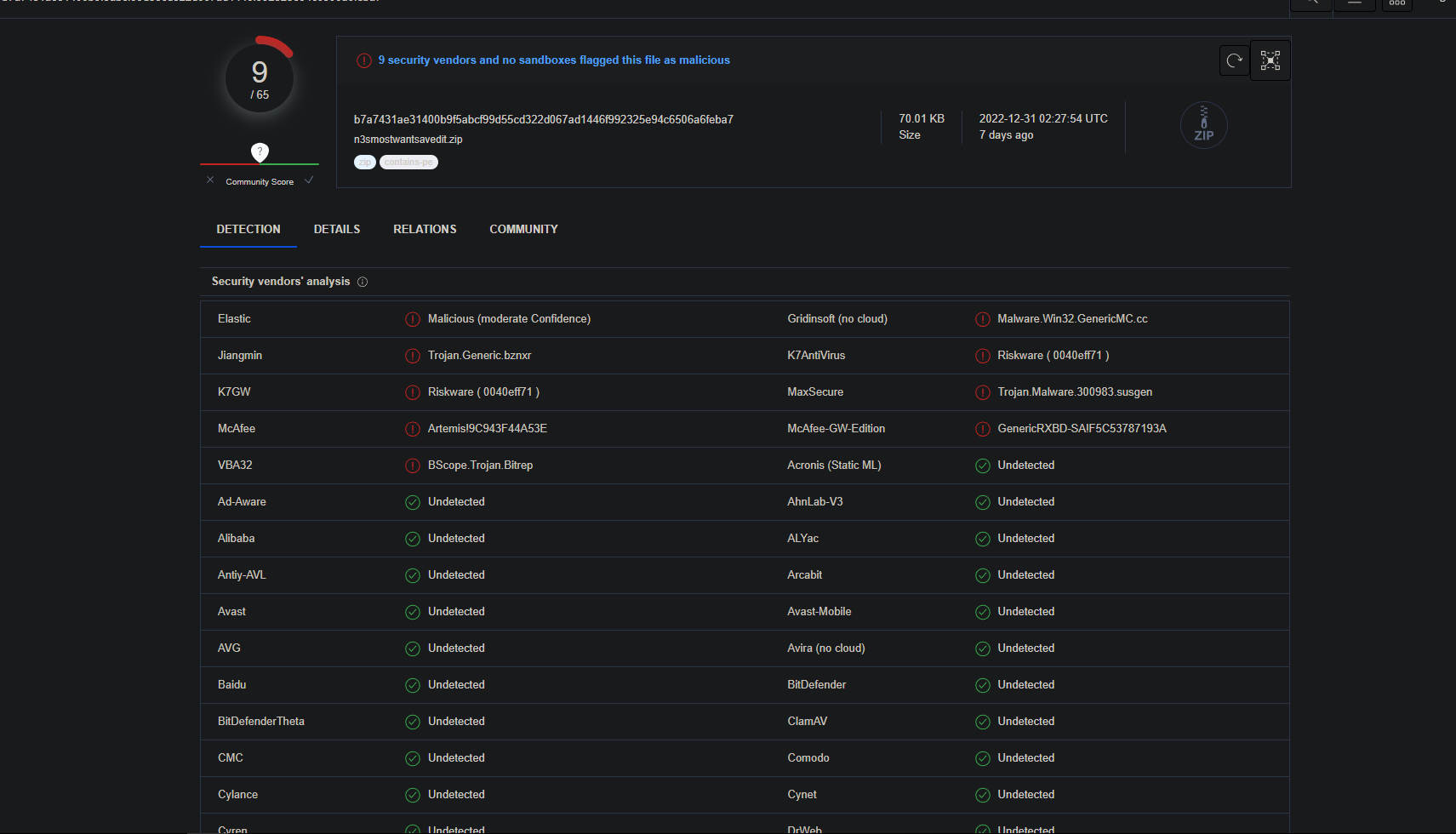Click the Community Score label

(260, 182)
